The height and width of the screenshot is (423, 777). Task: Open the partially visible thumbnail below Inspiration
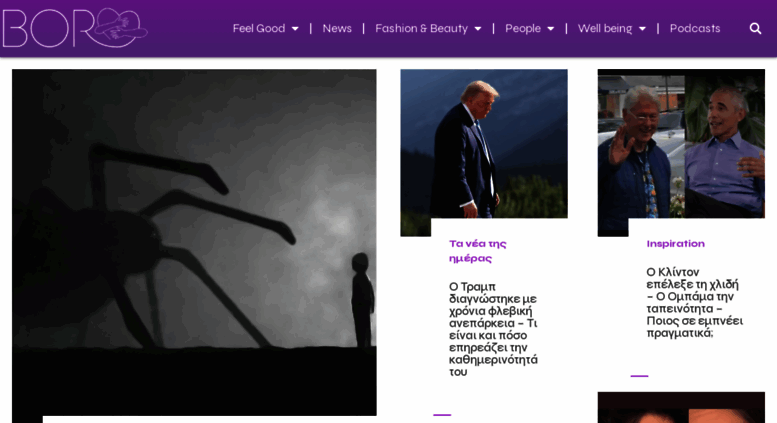point(681,407)
